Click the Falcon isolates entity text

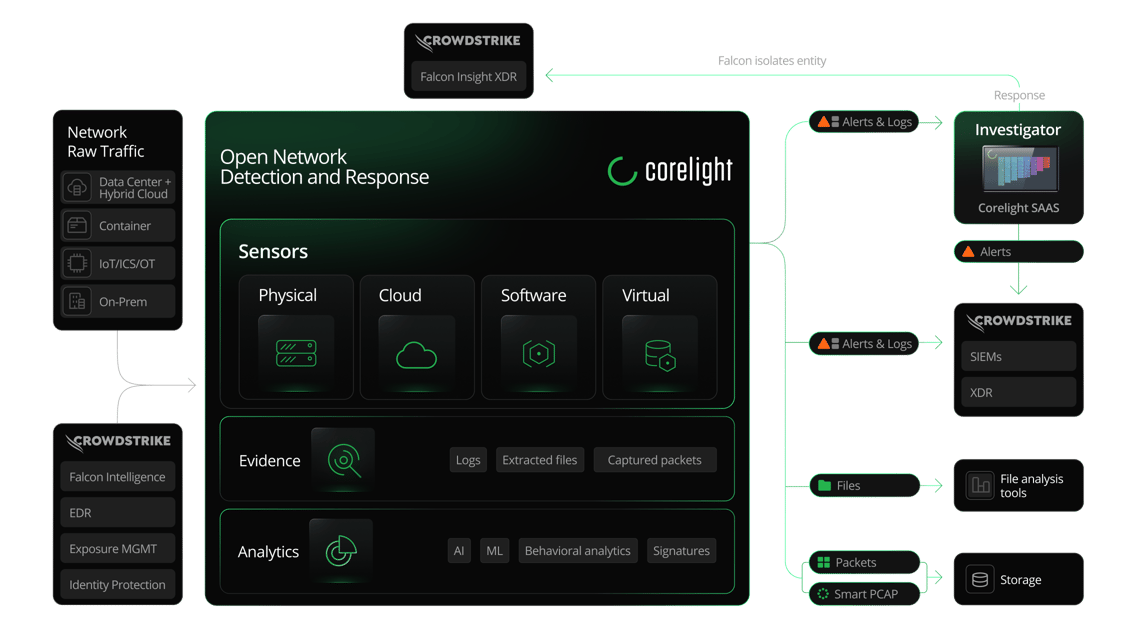click(772, 61)
